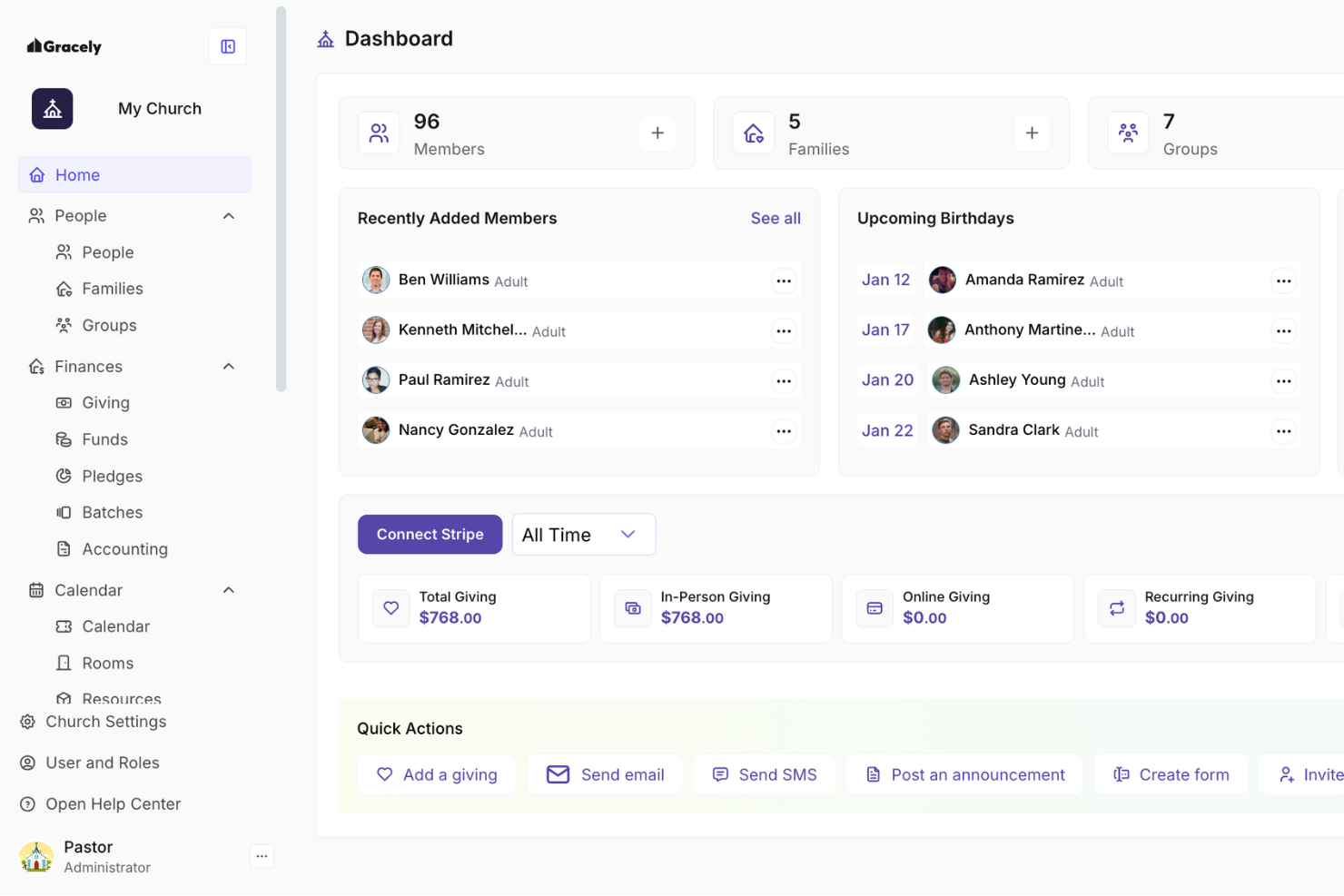This screenshot has width=1344, height=896.
Task: Collapse the People section in the sidebar
Action: click(x=228, y=215)
